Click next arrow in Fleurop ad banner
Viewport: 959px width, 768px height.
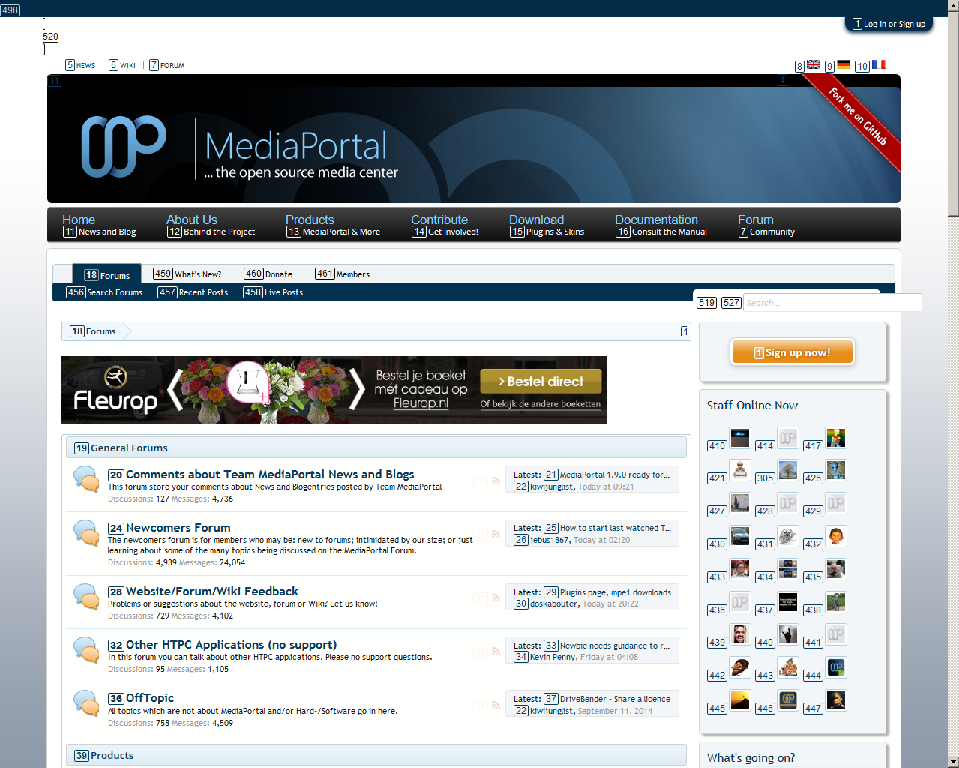357,390
